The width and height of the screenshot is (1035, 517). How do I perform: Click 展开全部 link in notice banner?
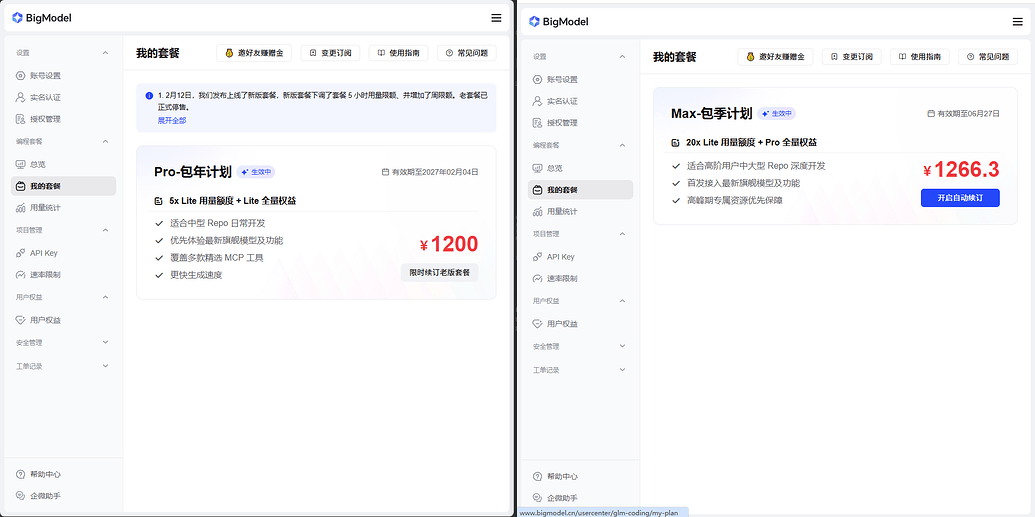click(172, 121)
